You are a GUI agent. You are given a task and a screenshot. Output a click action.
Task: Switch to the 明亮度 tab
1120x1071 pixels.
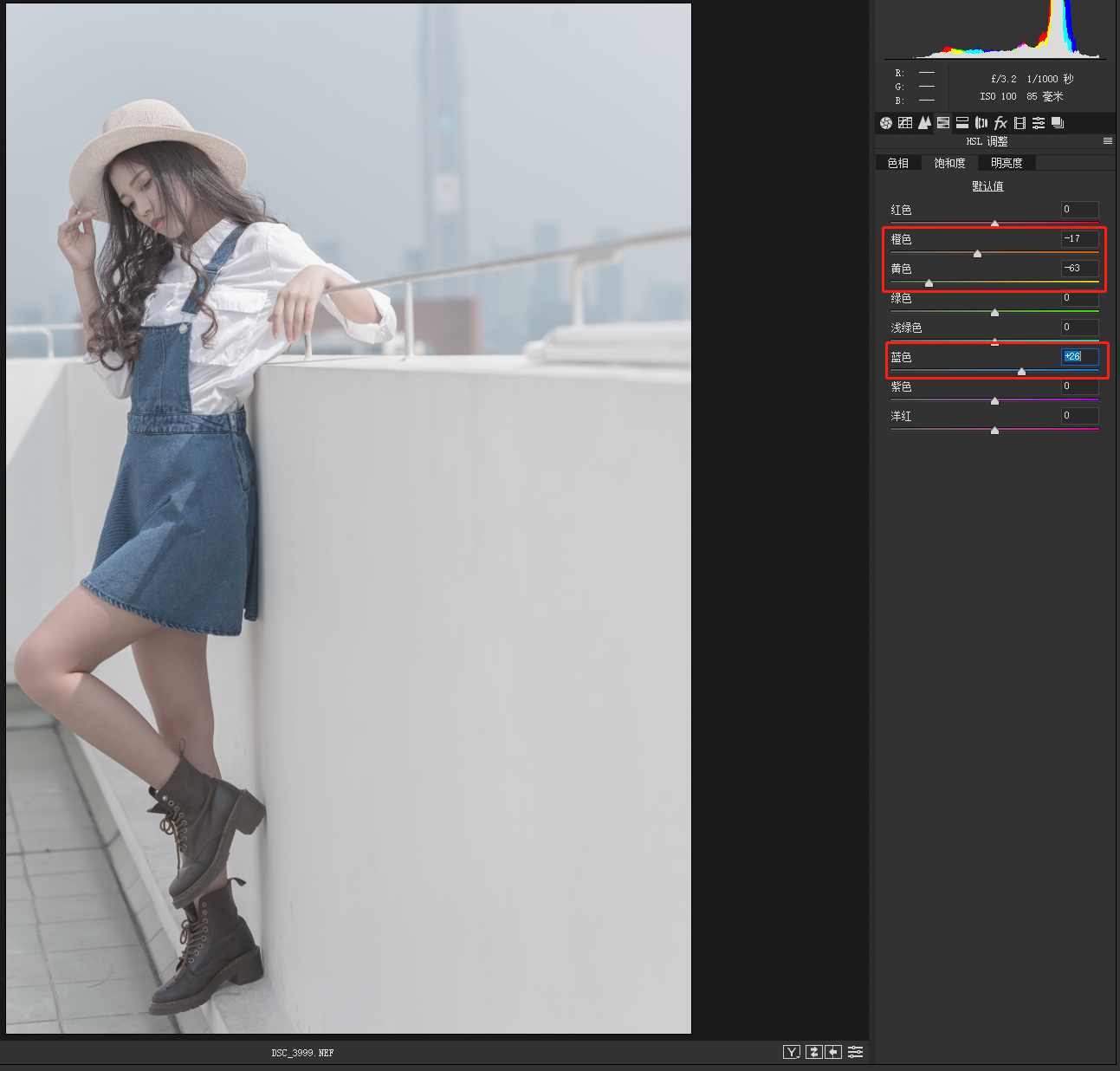click(x=1007, y=163)
